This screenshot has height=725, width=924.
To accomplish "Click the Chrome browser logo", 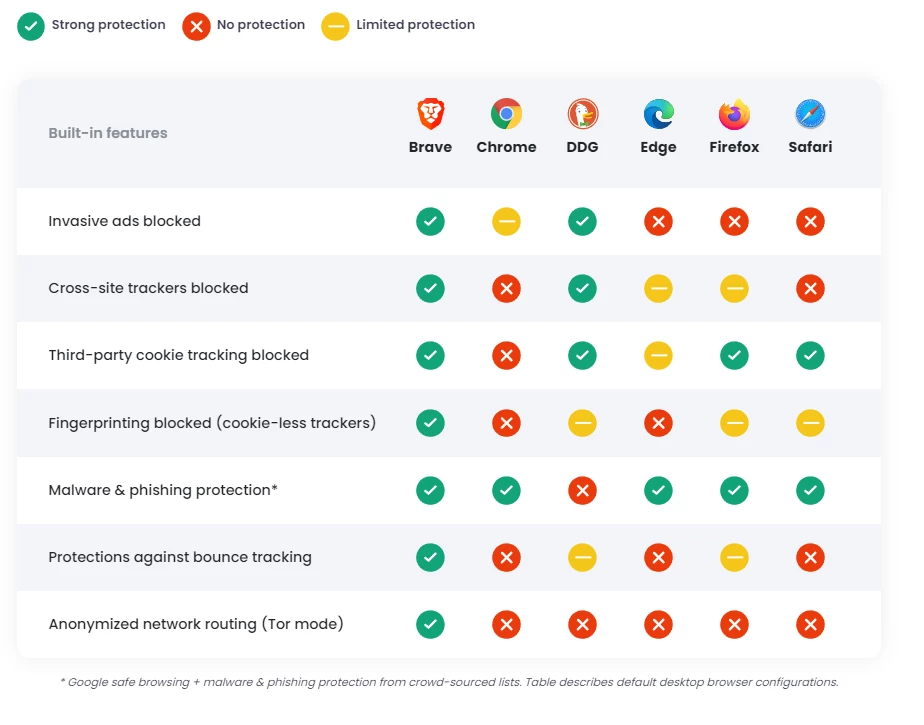I will [506, 115].
